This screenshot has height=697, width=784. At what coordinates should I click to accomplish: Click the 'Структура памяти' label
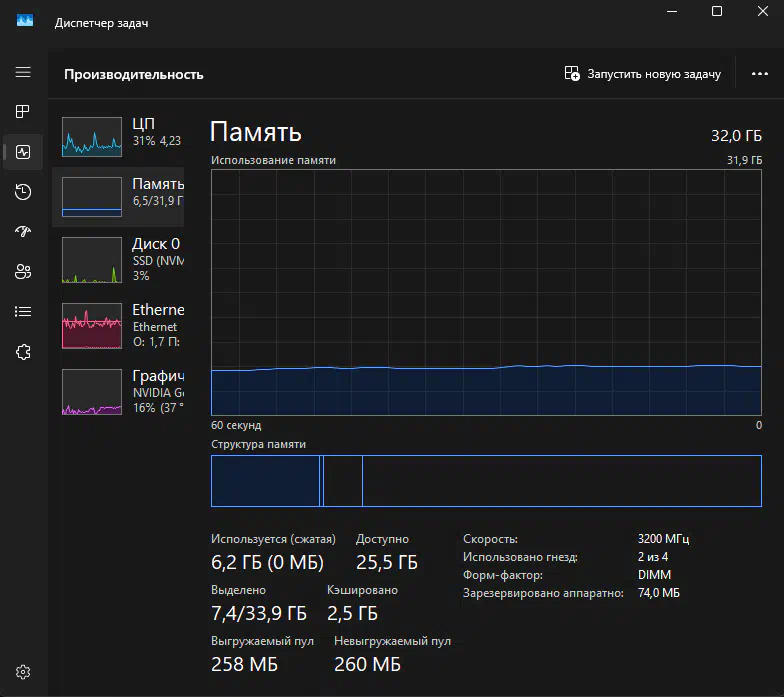258,444
